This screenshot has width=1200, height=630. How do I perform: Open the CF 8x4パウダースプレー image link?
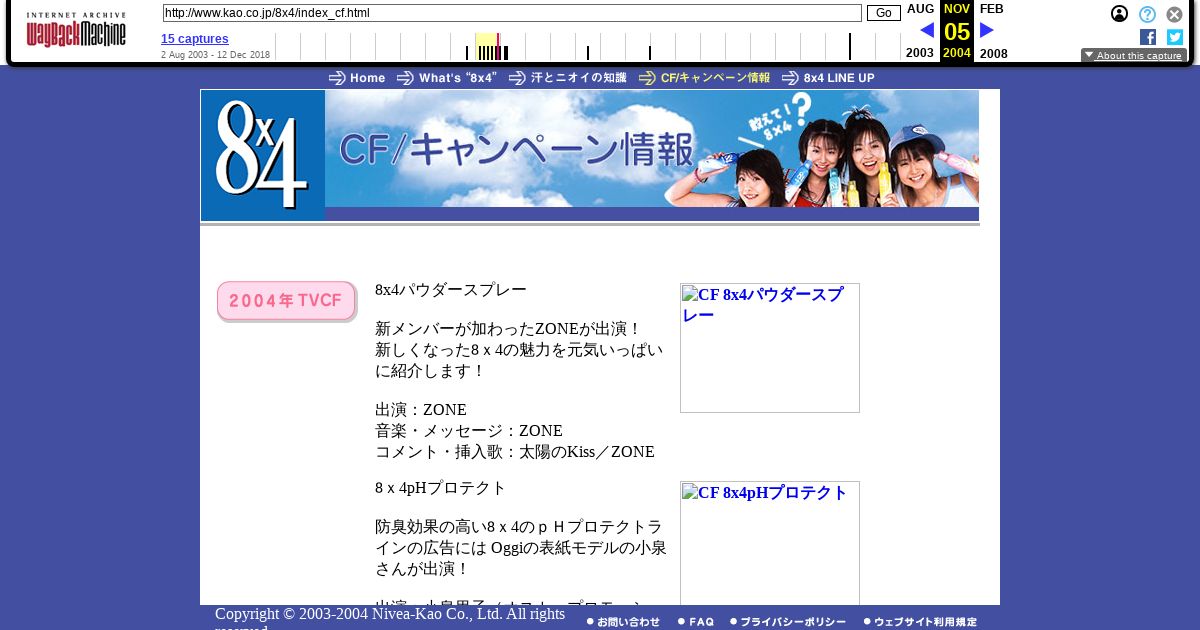(x=770, y=348)
